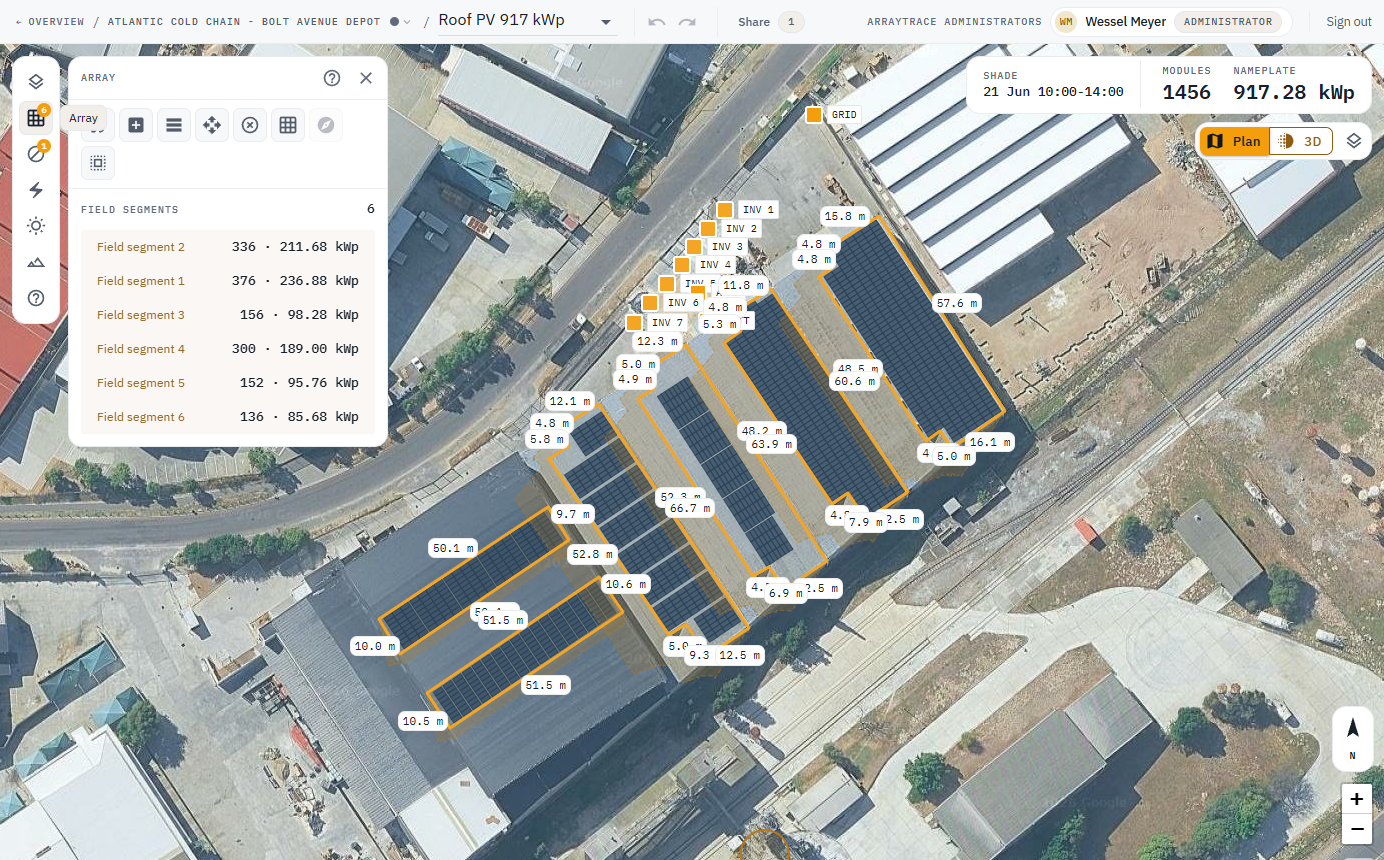Viewport: 1384px width, 860px height.
Task: Select the move arrows tool in the Array panel
Action: (212, 125)
